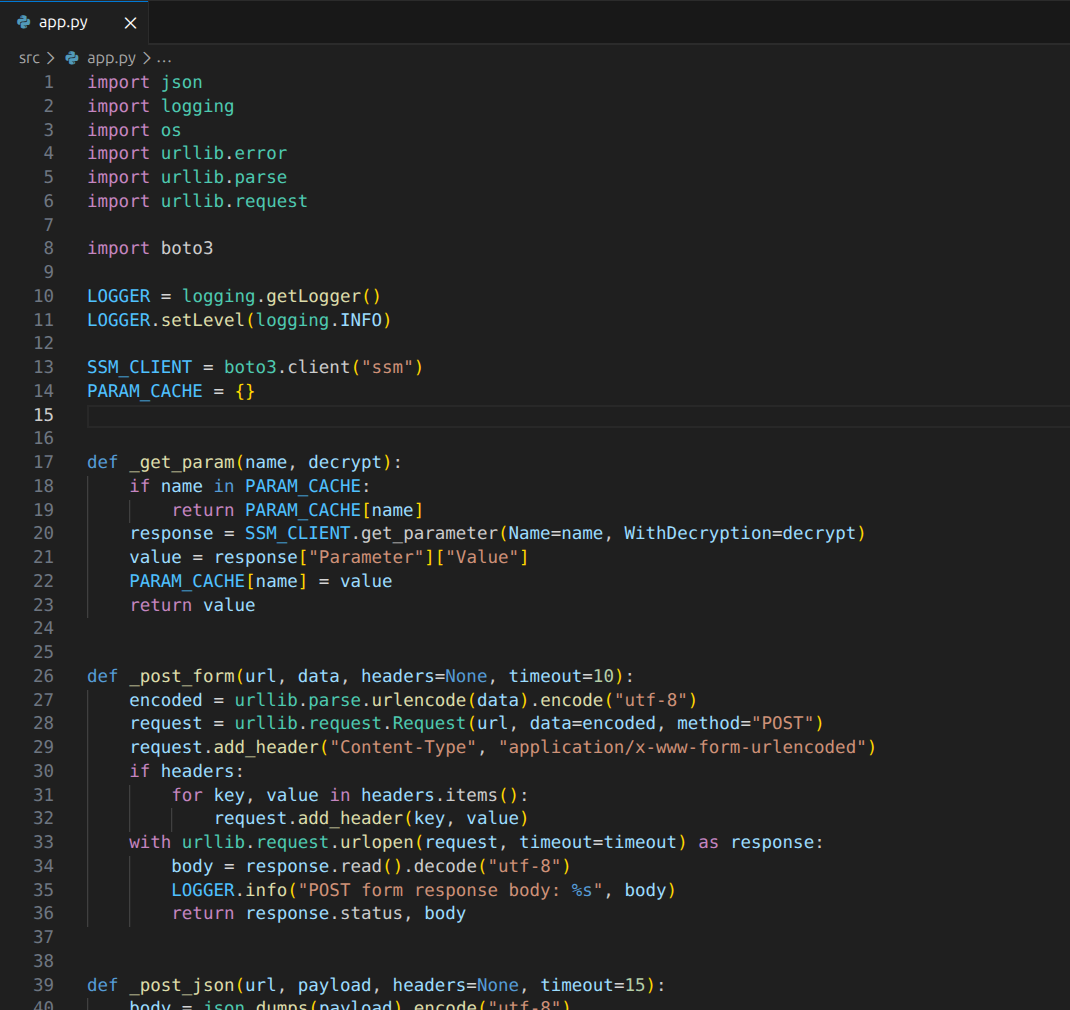Click urlopen on line 33
Image resolution: width=1070 pixels, height=1010 pixels.
tap(377, 842)
